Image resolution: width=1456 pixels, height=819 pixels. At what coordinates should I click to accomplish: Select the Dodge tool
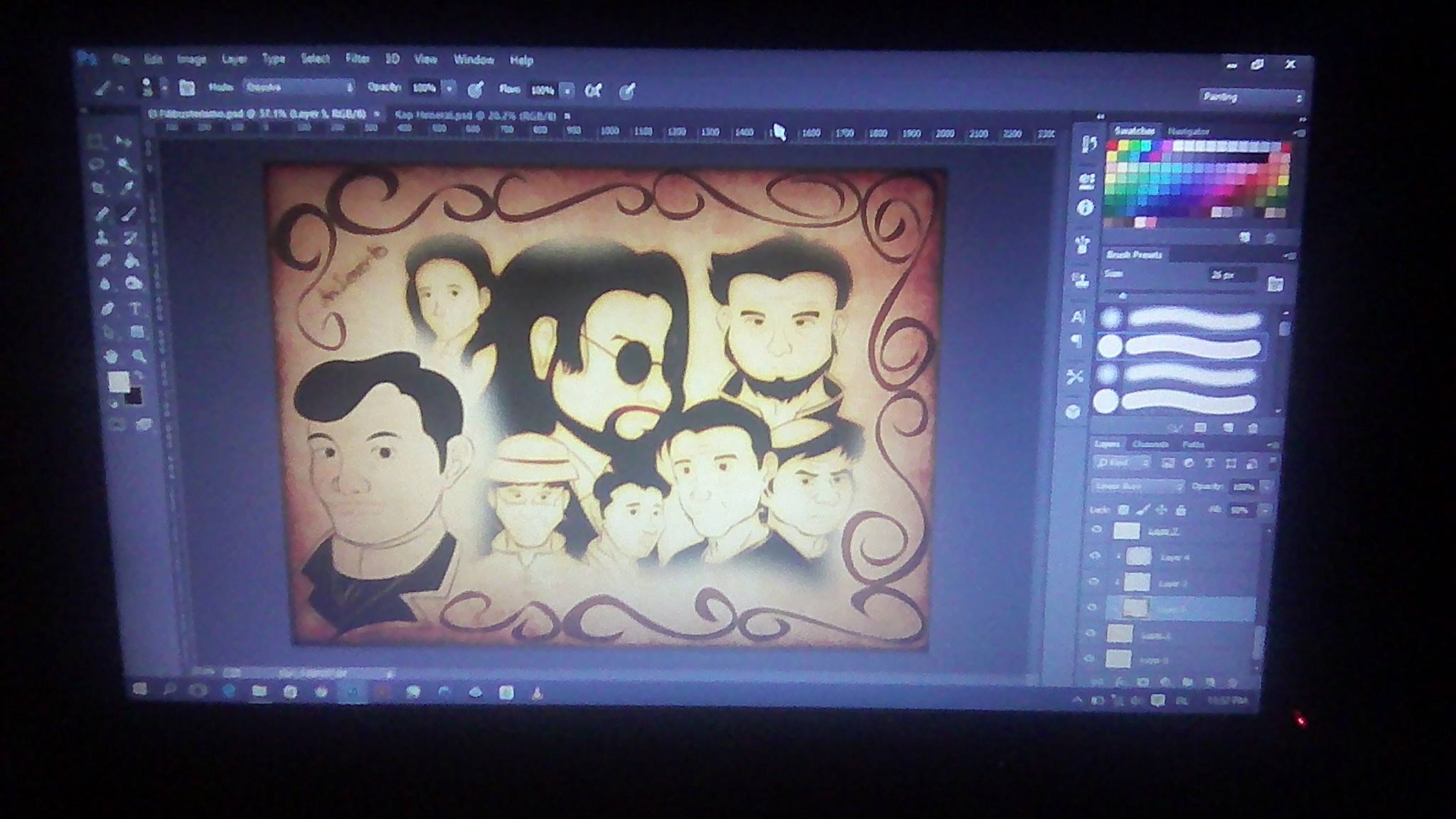click(134, 284)
